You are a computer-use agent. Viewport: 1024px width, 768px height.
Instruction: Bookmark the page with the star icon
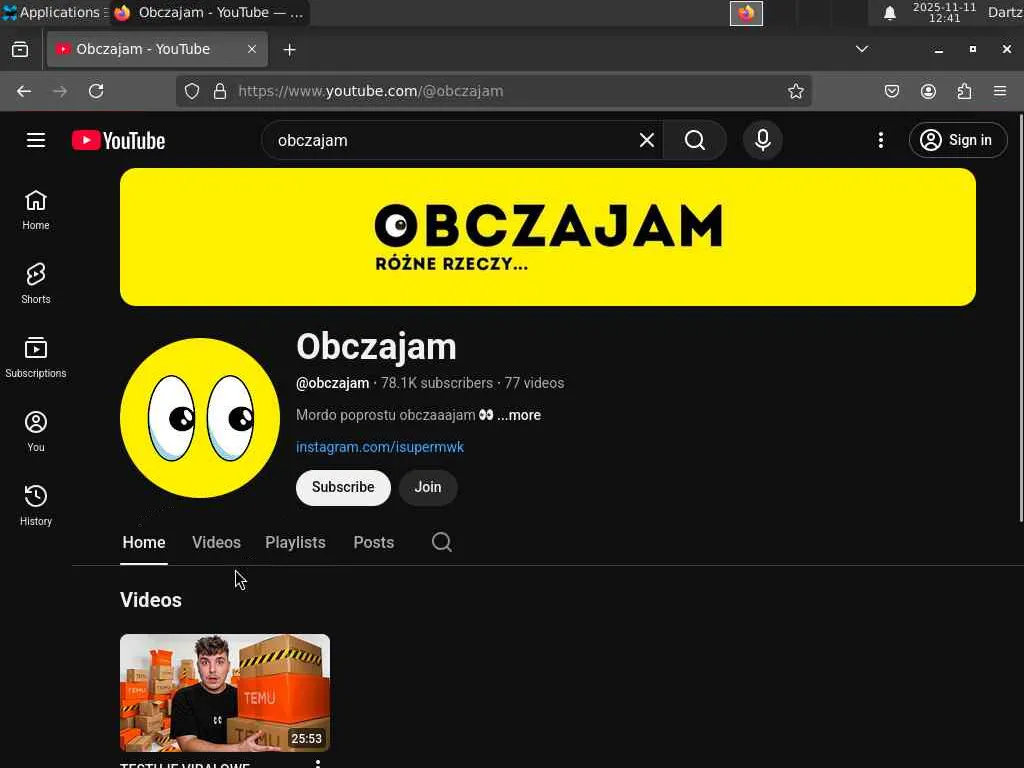[x=795, y=91]
